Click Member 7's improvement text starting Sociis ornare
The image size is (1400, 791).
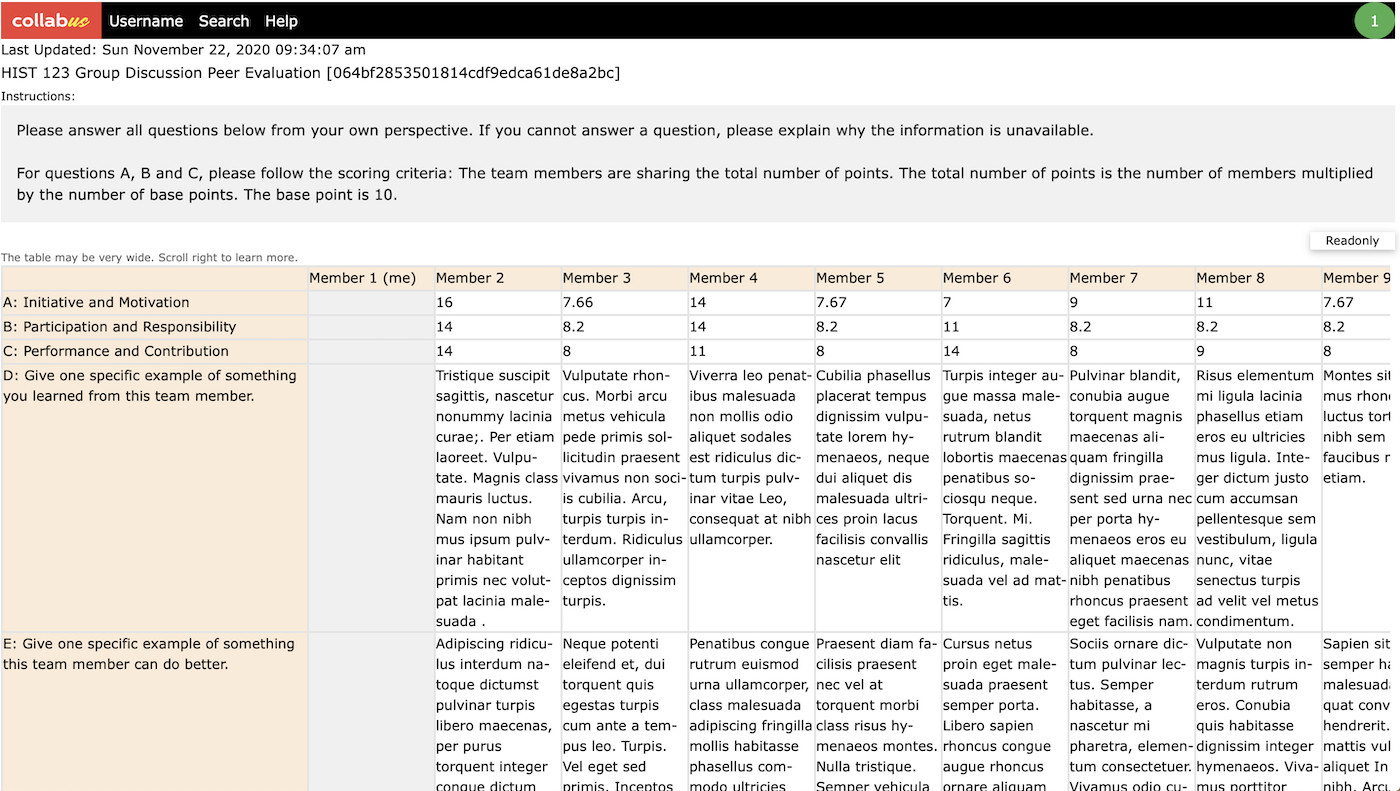pyautogui.click(x=1132, y=712)
